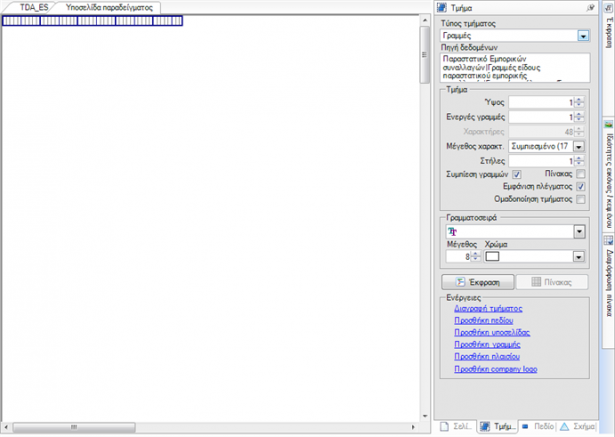Enable the Πίνακας checkbox
Image resolution: width=615 pixels, height=437 pixels.
[580, 174]
